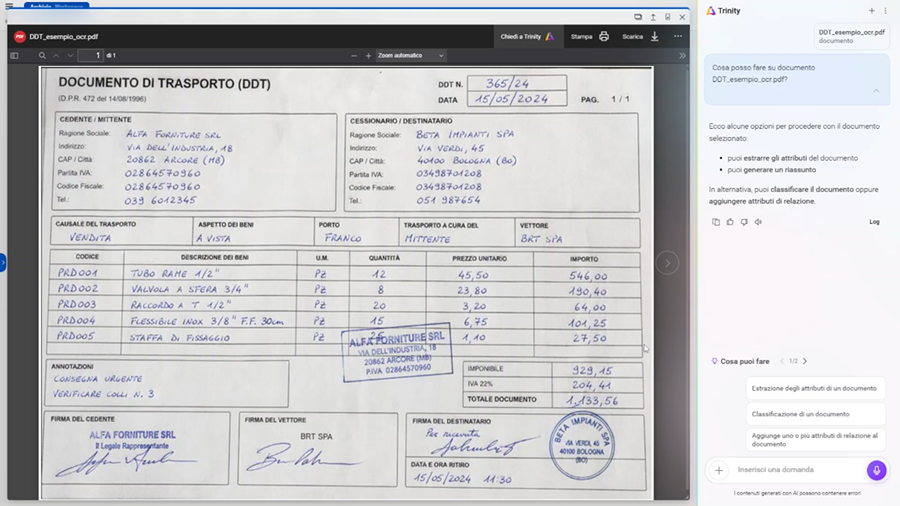The height and width of the screenshot is (506, 900).
Task: Open Trinity panel vertical dots menu
Action: [x=885, y=11]
